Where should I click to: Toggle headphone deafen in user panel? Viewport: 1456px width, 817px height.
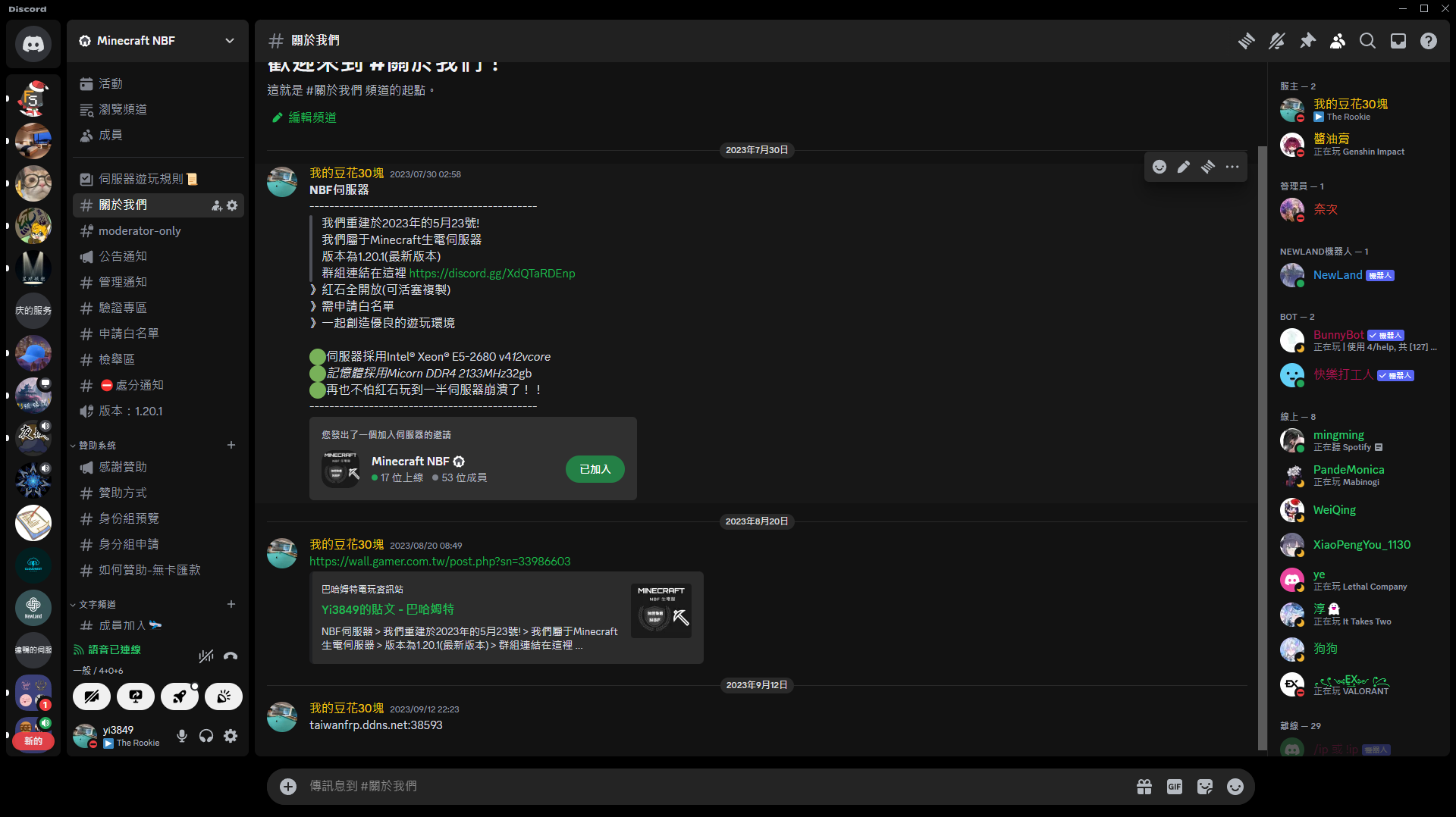pyautogui.click(x=206, y=736)
